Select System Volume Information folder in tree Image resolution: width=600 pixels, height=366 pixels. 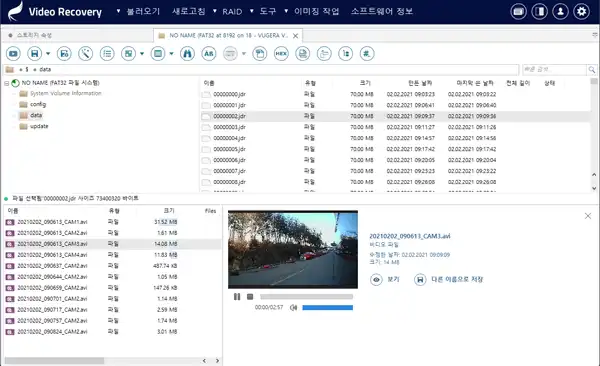[x=66, y=93]
